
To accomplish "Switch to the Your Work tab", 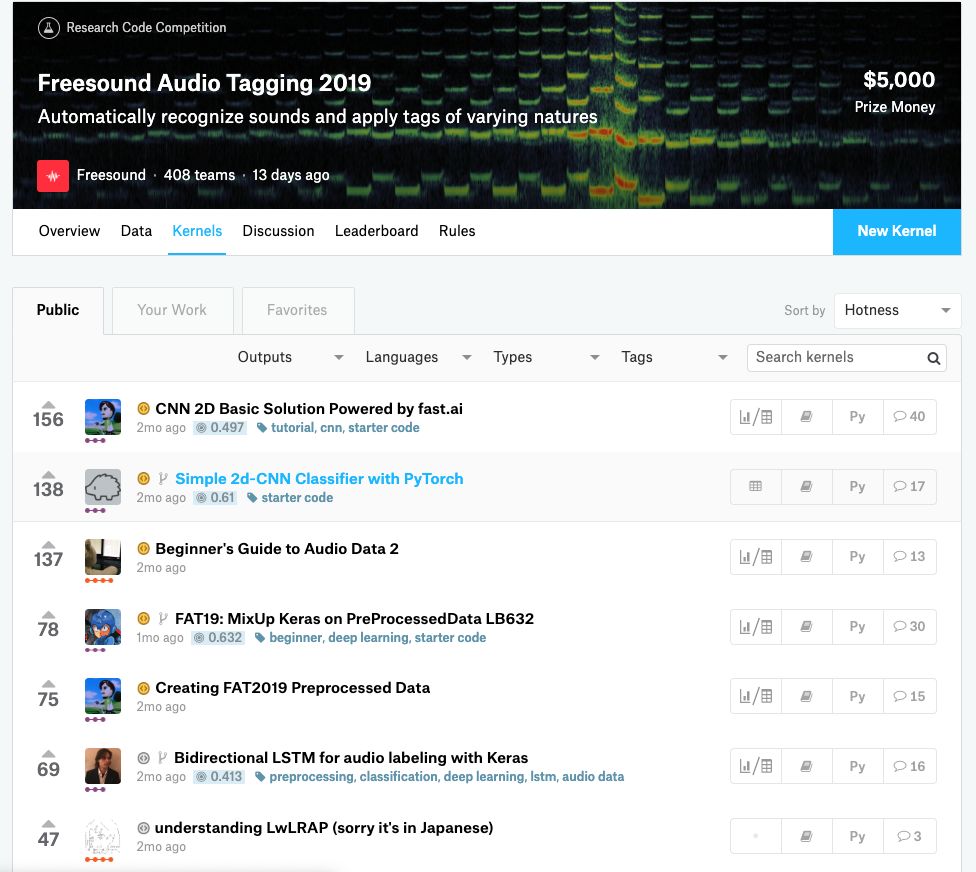I will [x=172, y=311].
